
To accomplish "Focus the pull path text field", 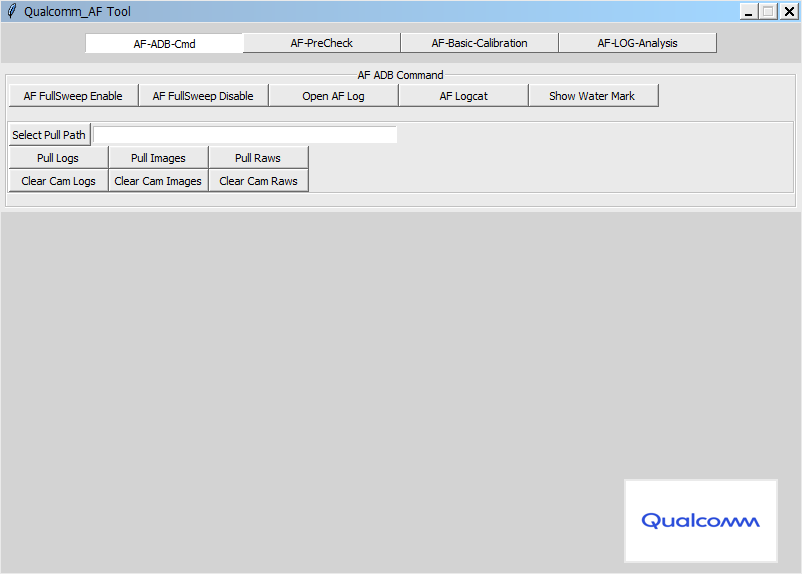I will 245,135.
